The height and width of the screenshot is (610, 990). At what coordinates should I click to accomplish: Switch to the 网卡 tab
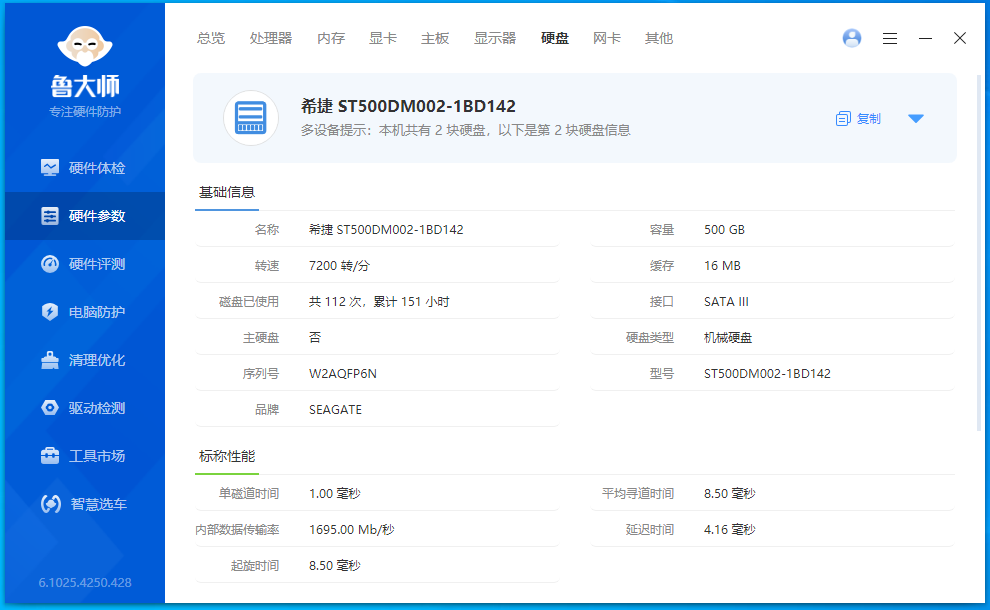[607, 39]
